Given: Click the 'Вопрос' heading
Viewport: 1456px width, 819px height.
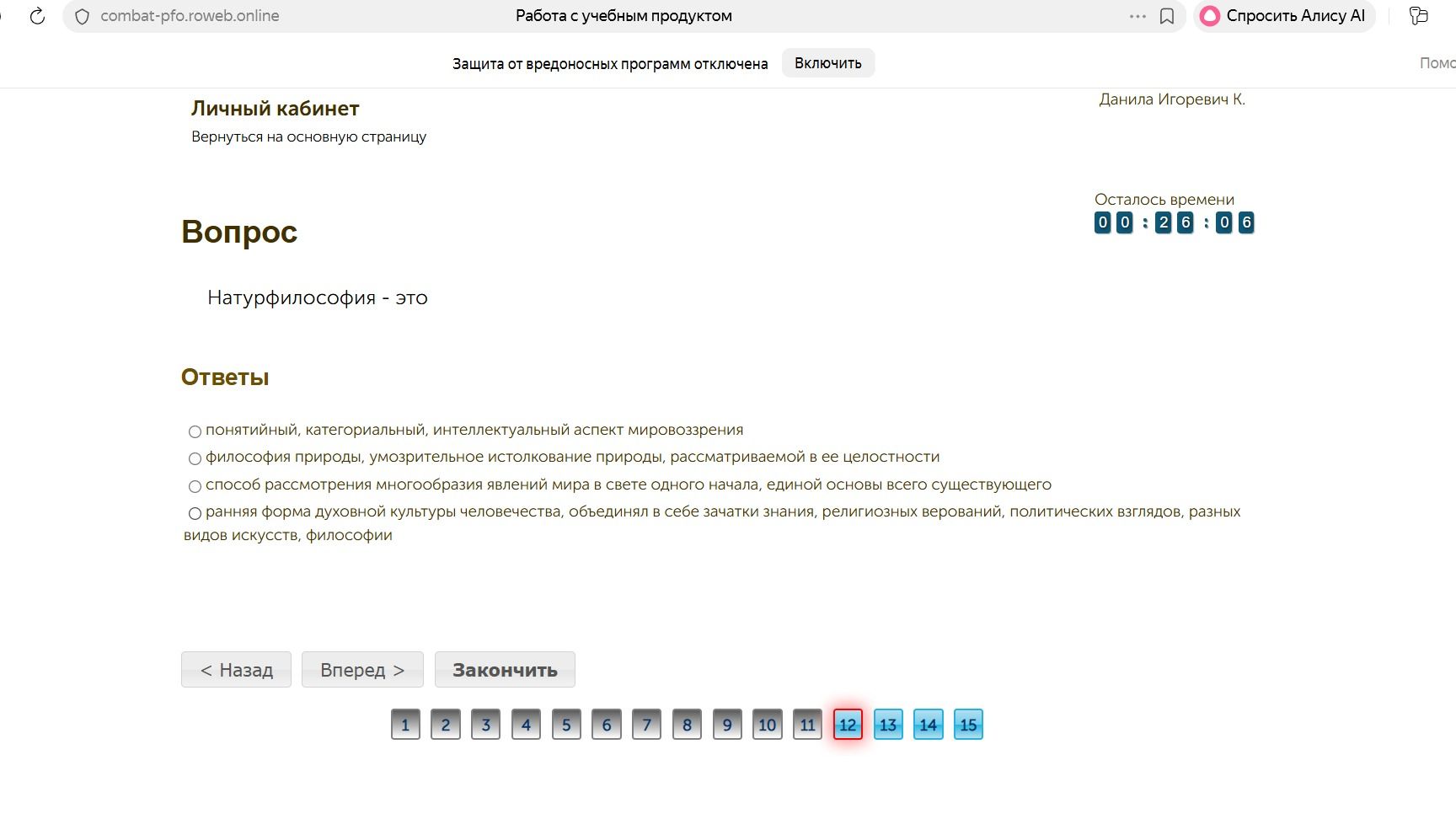Looking at the screenshot, I should point(239,232).
